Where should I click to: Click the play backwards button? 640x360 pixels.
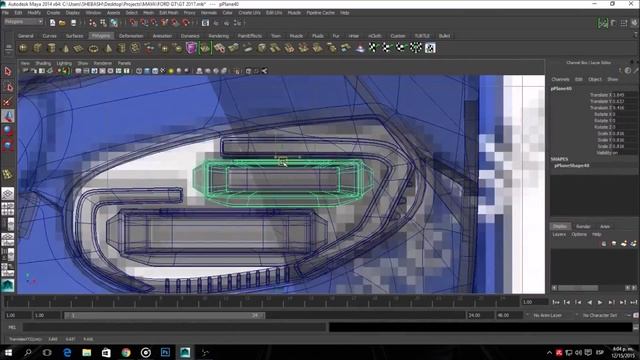click(589, 302)
